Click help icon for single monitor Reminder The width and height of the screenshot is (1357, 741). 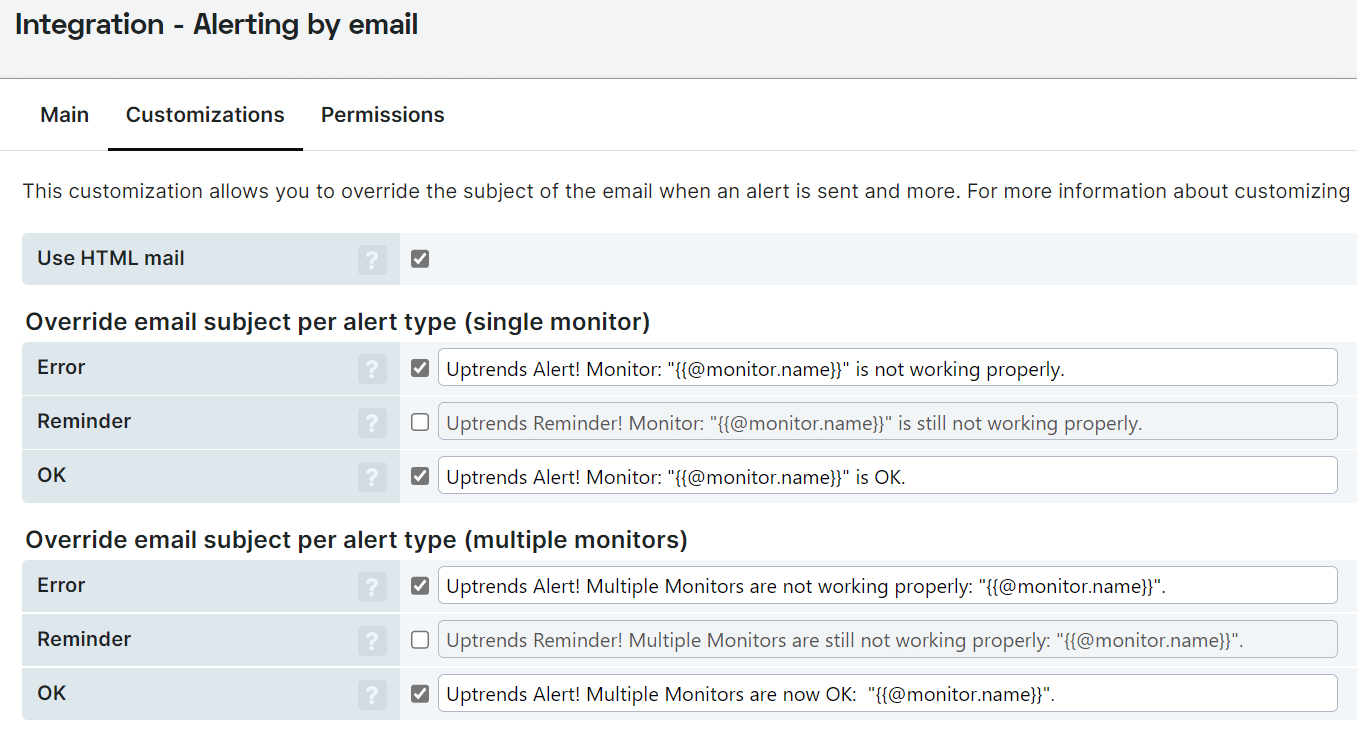click(372, 423)
